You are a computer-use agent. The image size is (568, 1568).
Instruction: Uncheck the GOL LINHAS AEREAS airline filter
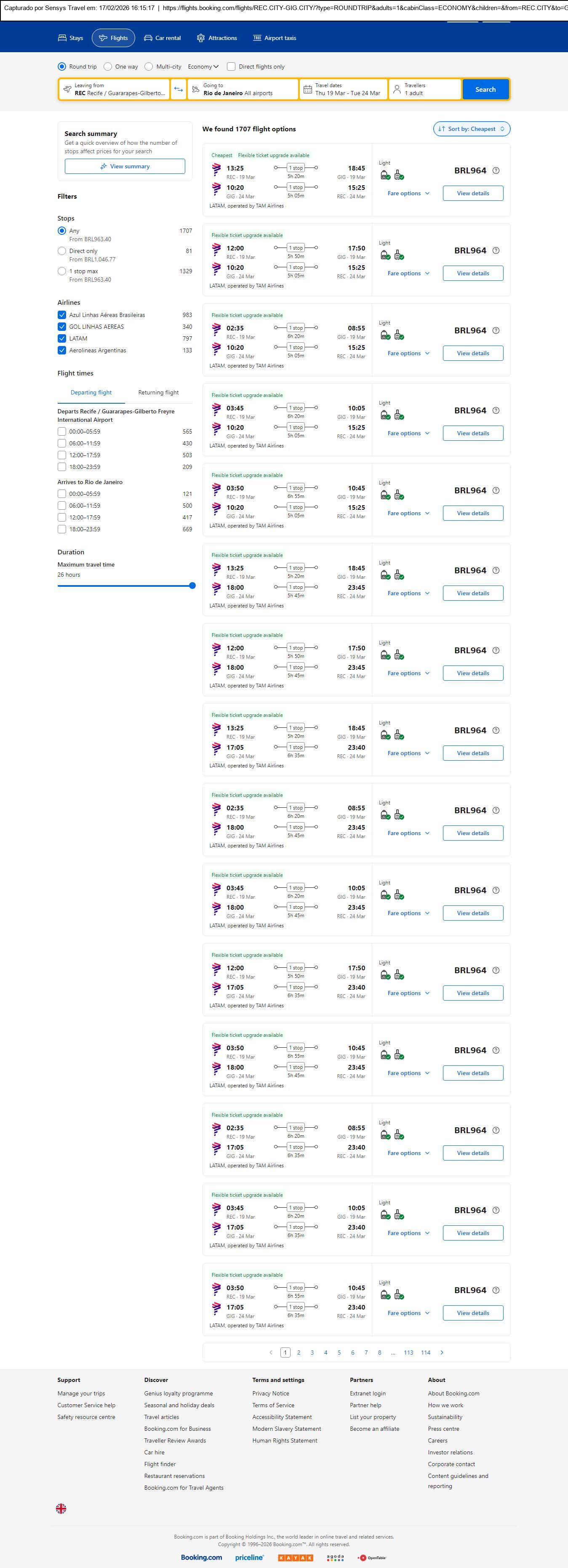pyautogui.click(x=61, y=327)
